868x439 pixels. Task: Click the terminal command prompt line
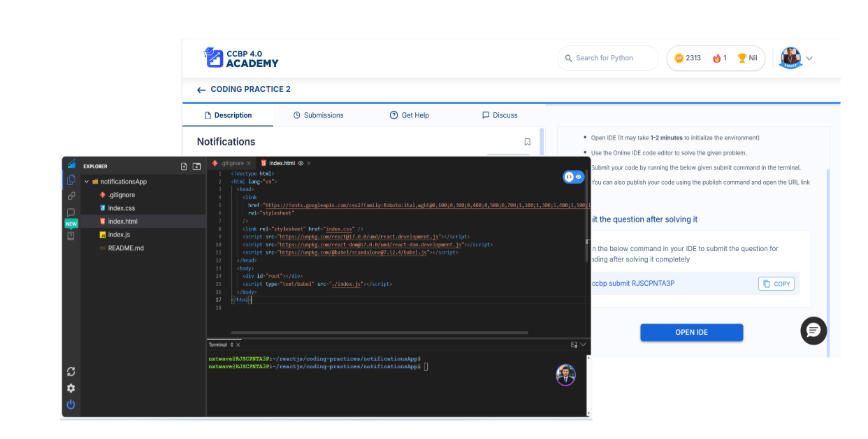tap(318, 366)
